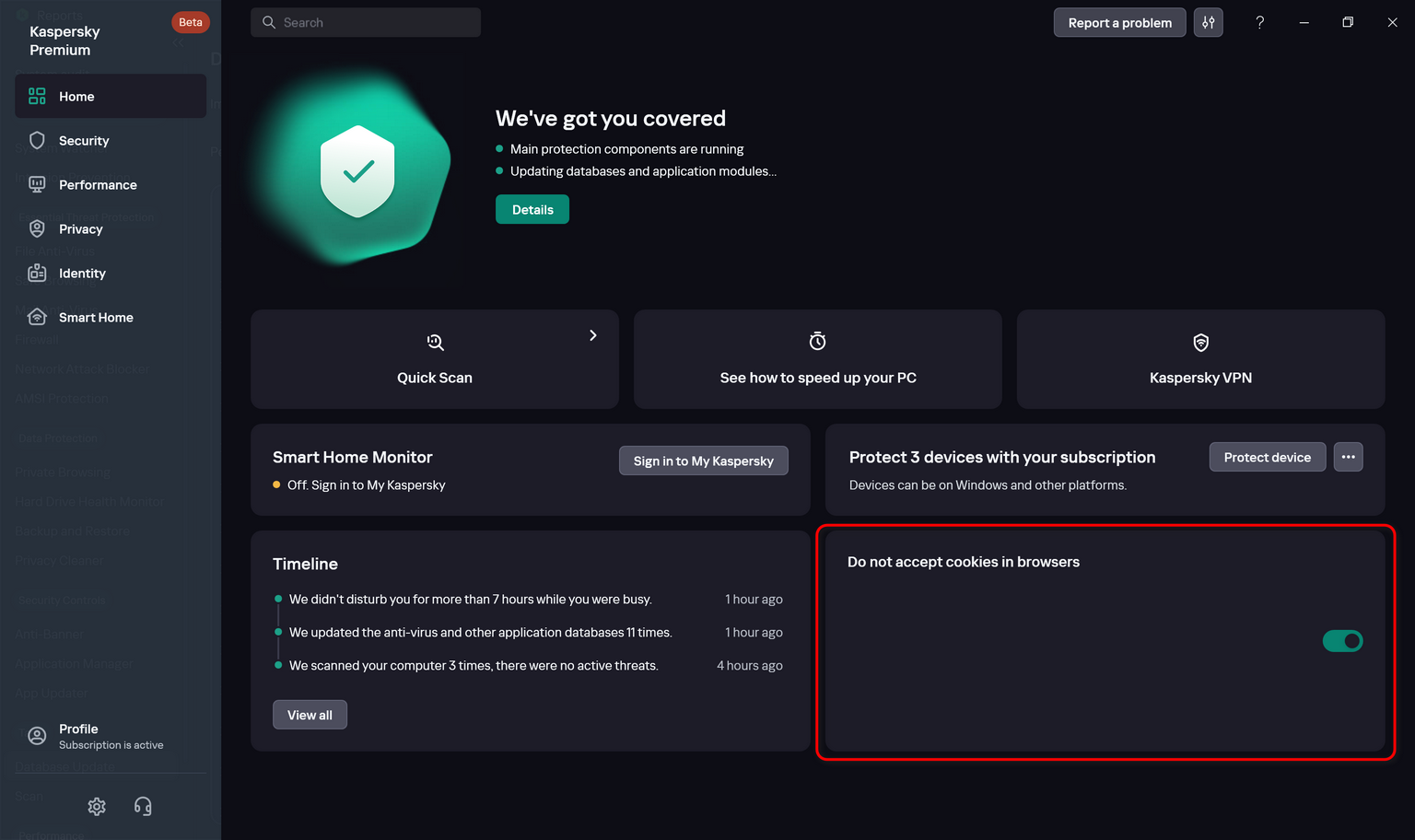Collapse the sidebar with double chevron
Viewport: 1415px width, 840px height.
pyautogui.click(x=178, y=43)
